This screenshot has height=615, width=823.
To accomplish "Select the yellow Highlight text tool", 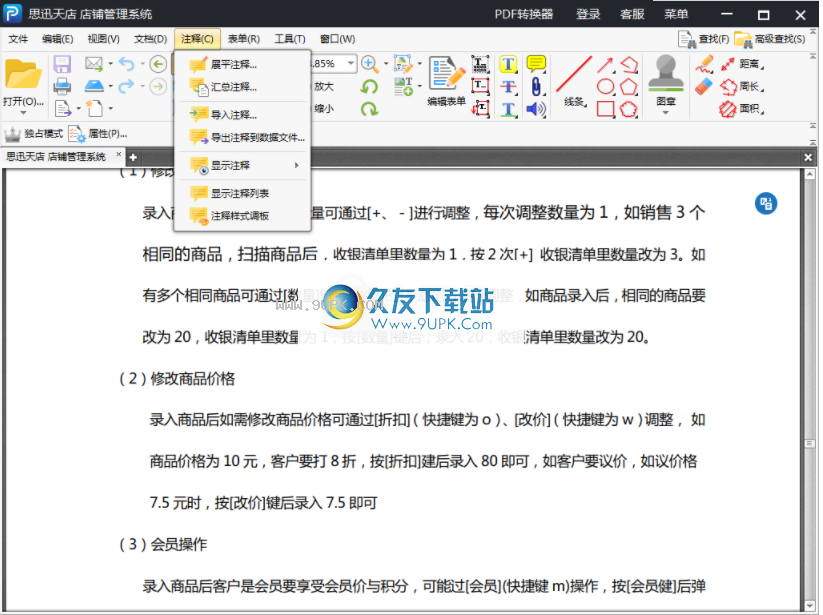I will point(508,64).
